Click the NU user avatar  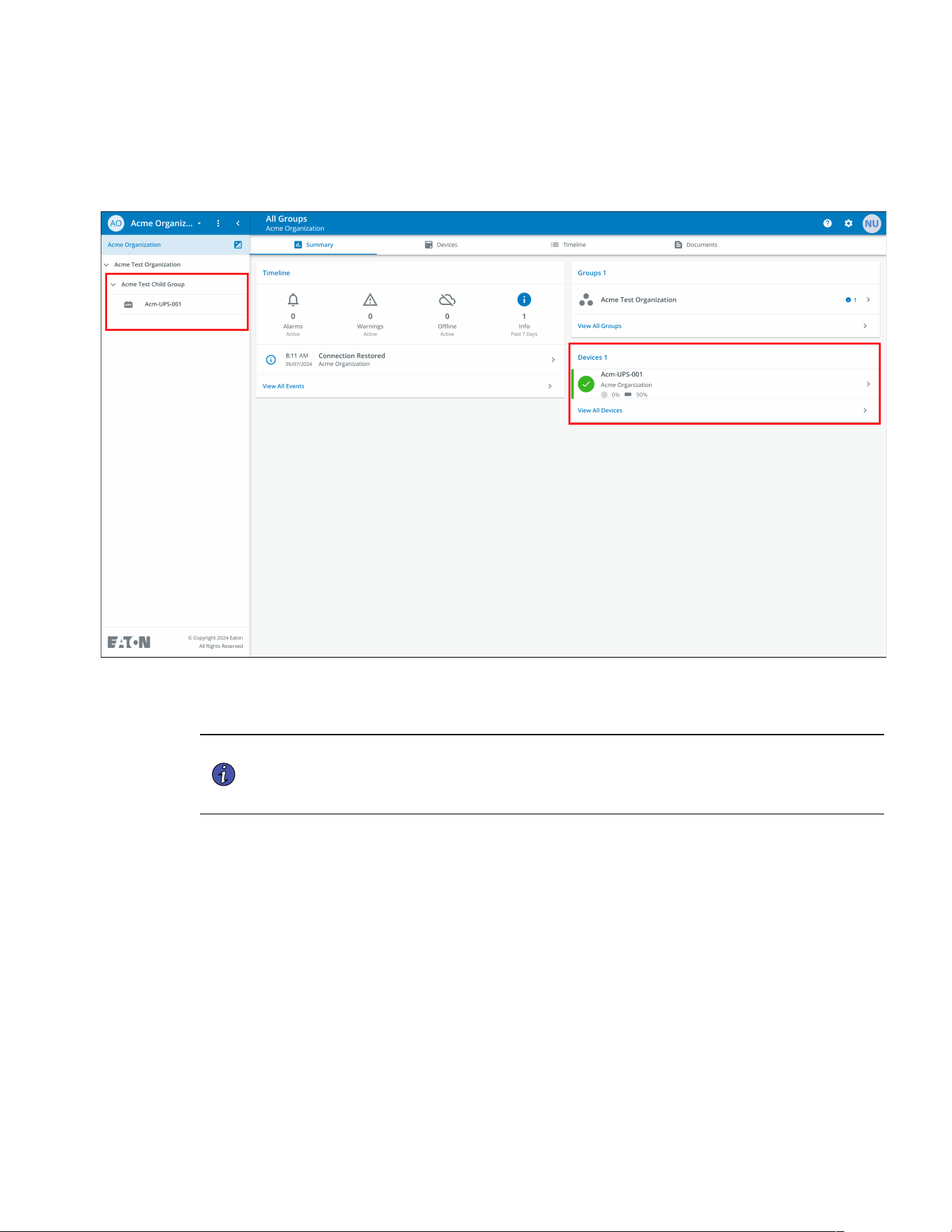pyautogui.click(x=872, y=224)
